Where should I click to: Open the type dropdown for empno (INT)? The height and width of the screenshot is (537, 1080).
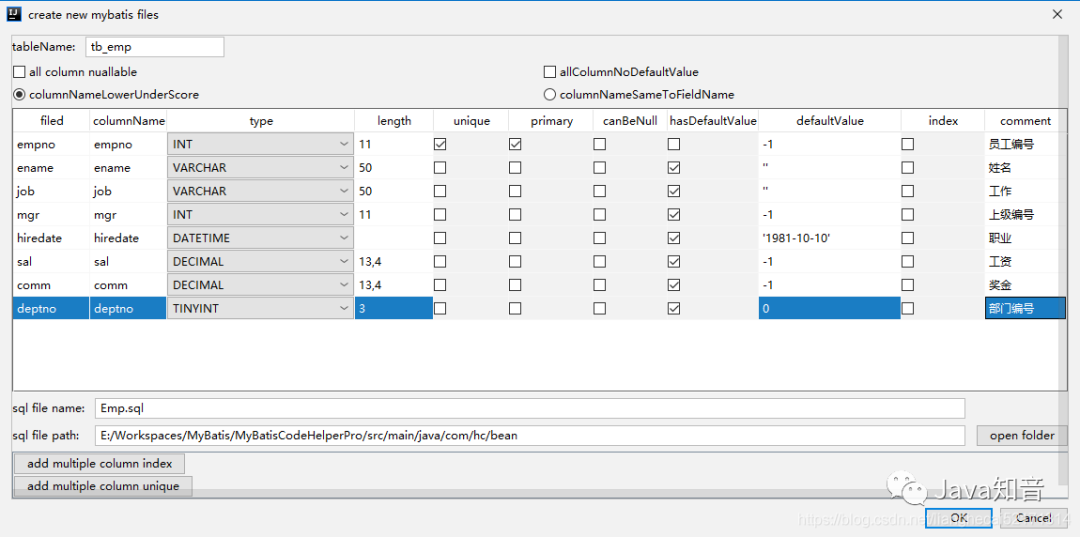pyautogui.click(x=260, y=145)
